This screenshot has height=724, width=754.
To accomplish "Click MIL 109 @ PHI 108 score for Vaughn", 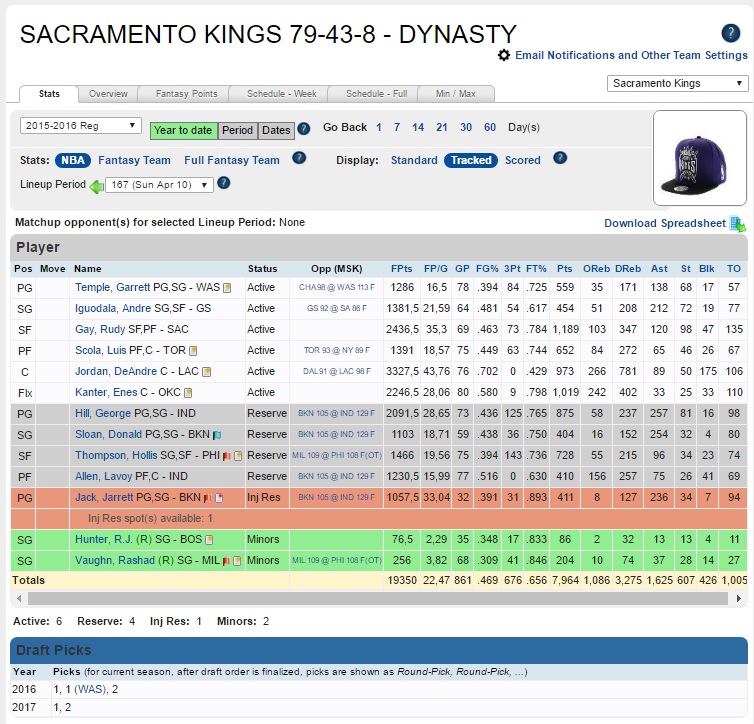I will (337, 561).
